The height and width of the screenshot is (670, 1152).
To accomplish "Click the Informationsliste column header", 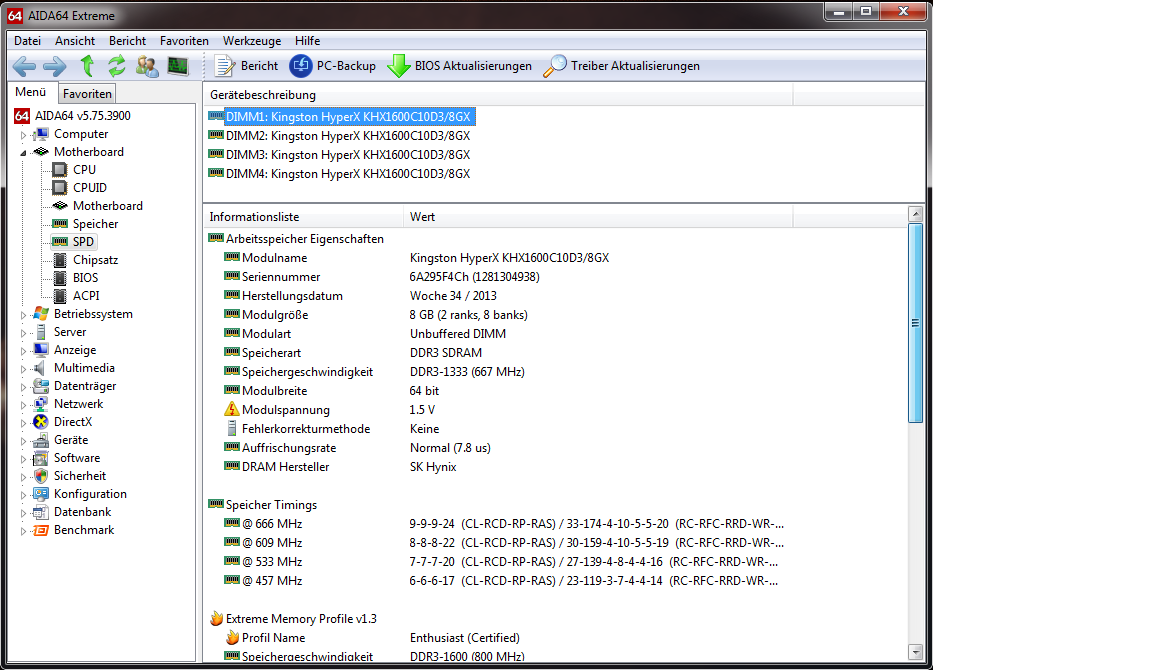I will (x=303, y=217).
